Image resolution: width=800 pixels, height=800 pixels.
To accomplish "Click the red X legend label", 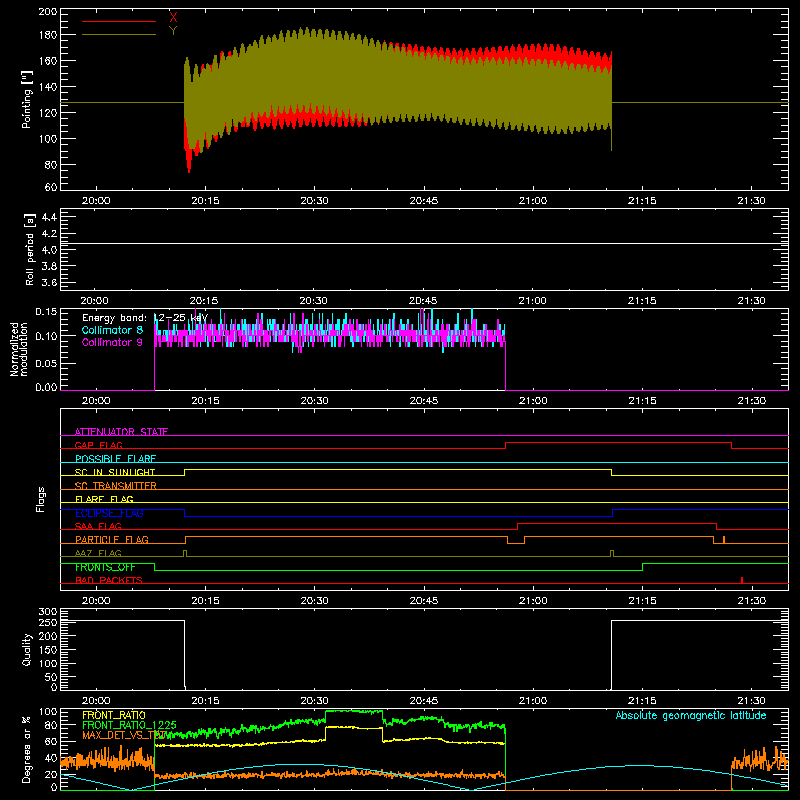I will click(173, 17).
